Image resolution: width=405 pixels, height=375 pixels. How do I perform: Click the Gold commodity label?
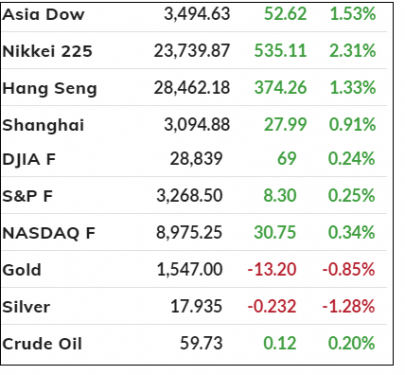(x=22, y=270)
